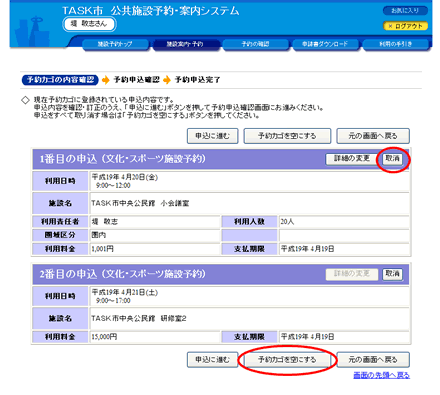
Task: Cancel the second application with 取消
Action: pos(393,274)
